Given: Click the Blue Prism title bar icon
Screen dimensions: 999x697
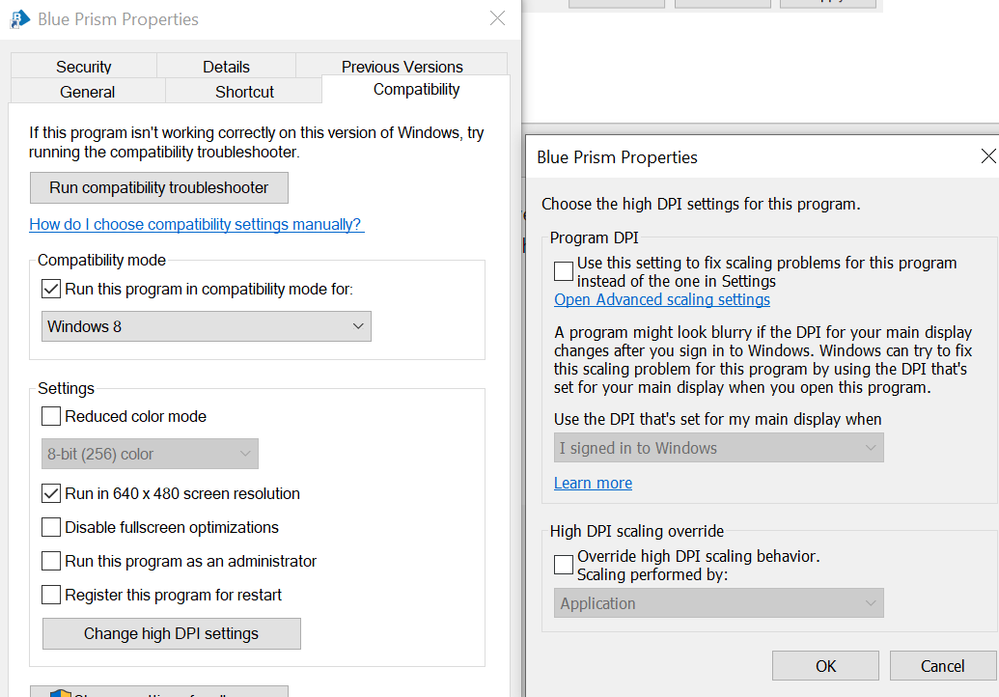Looking at the screenshot, I should (x=20, y=19).
